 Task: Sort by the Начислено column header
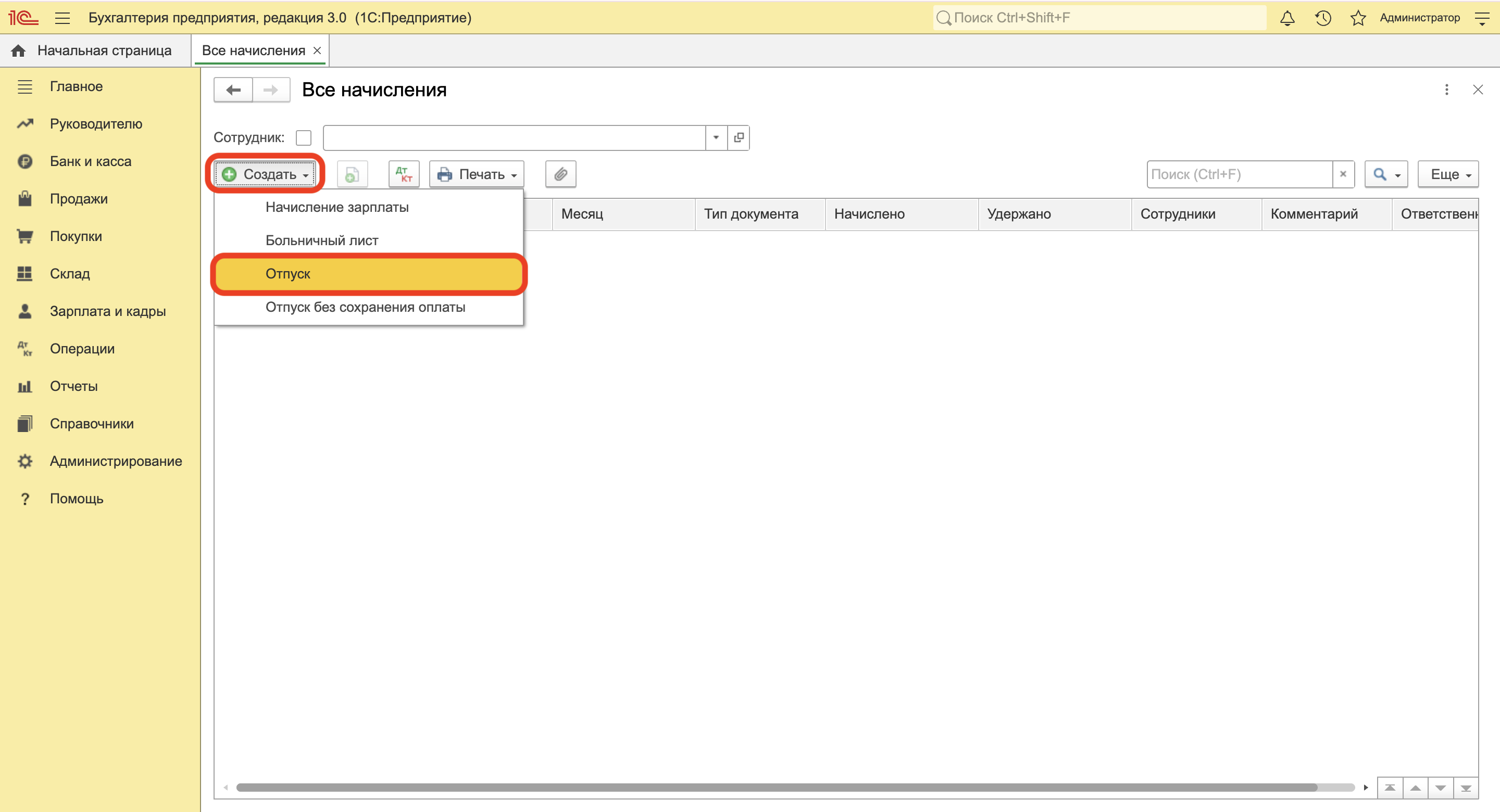point(902,214)
